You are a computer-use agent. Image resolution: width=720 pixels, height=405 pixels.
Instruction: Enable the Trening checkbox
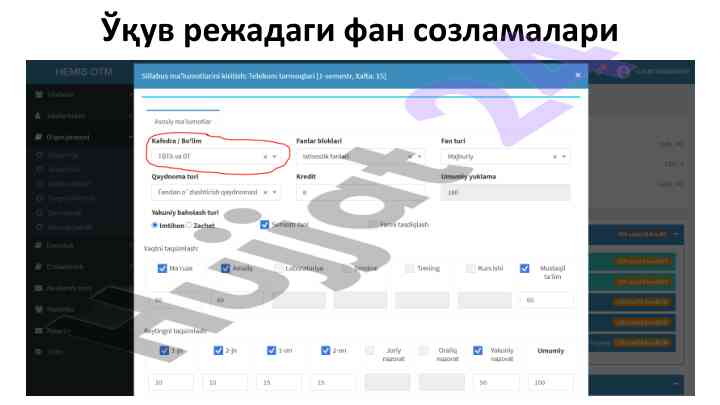pyautogui.click(x=409, y=268)
